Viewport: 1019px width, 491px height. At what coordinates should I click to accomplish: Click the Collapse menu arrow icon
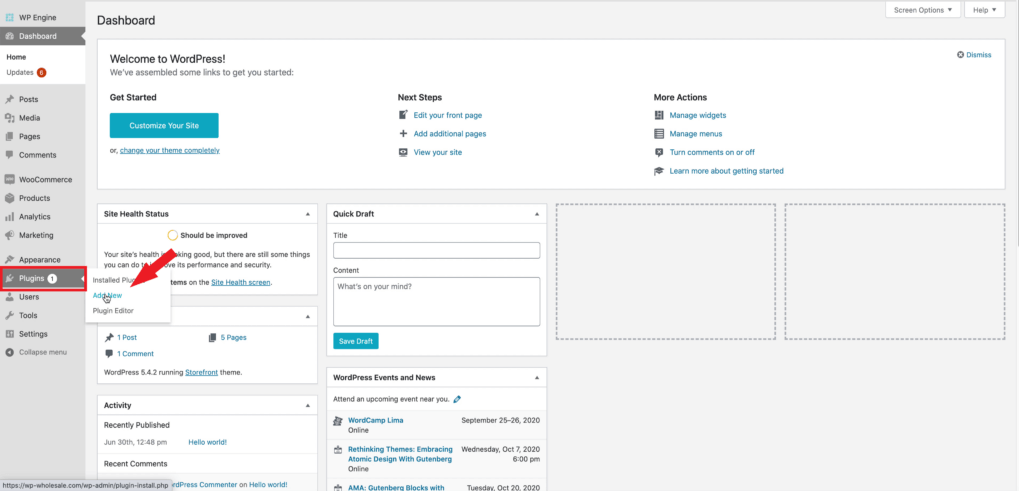pyautogui.click(x=9, y=352)
